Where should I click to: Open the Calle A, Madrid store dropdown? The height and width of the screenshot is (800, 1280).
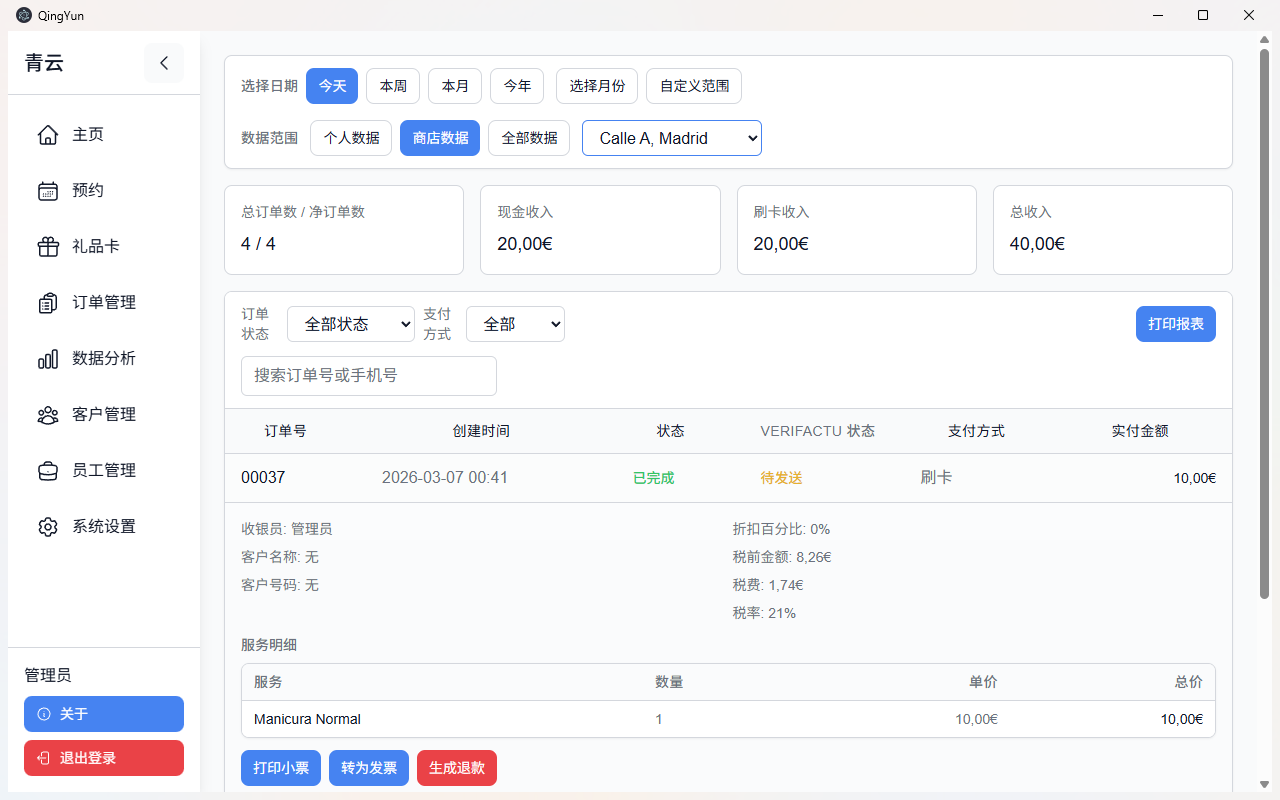pos(672,138)
